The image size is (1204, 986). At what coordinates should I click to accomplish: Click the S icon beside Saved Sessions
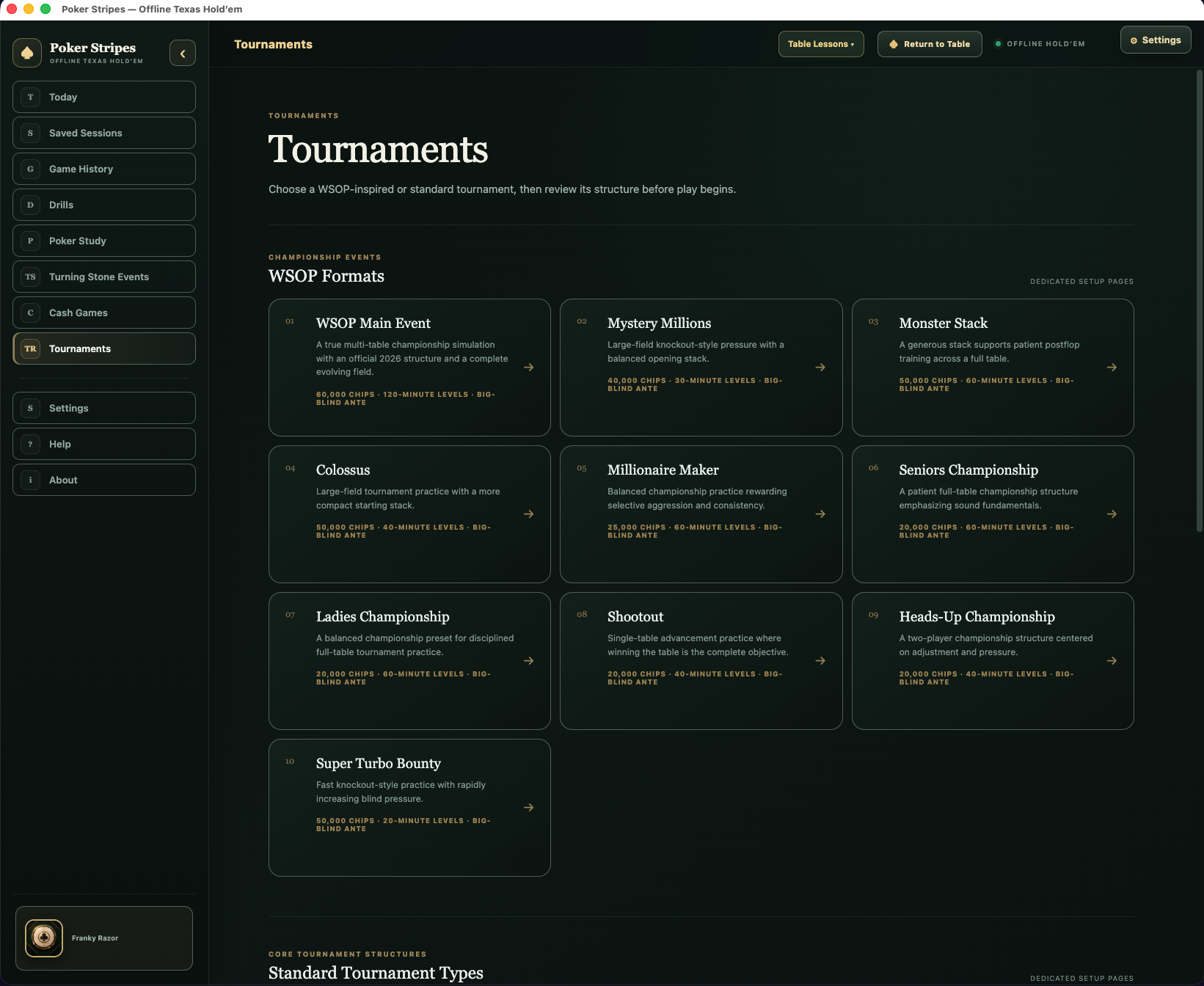30,133
